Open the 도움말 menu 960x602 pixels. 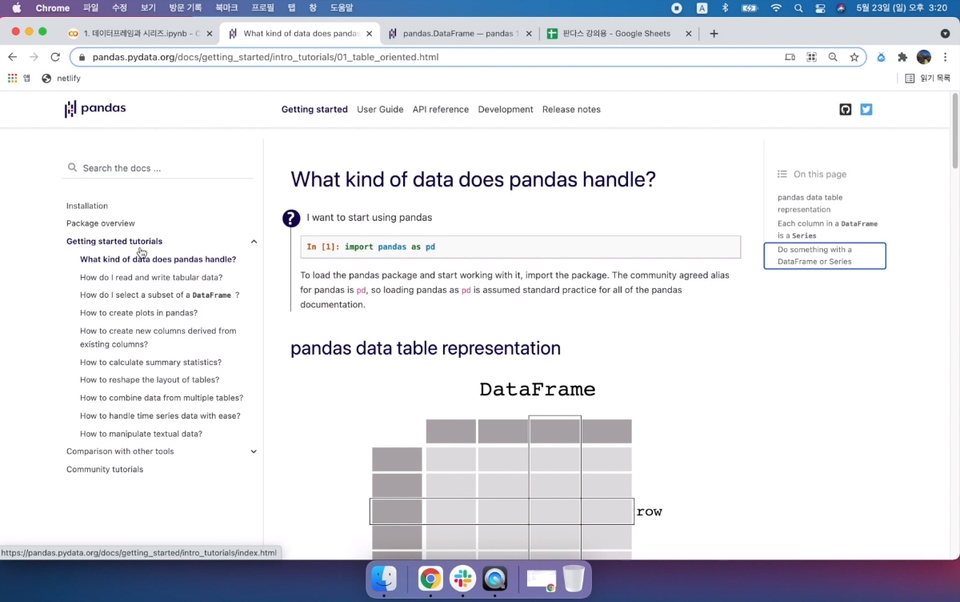[342, 8]
